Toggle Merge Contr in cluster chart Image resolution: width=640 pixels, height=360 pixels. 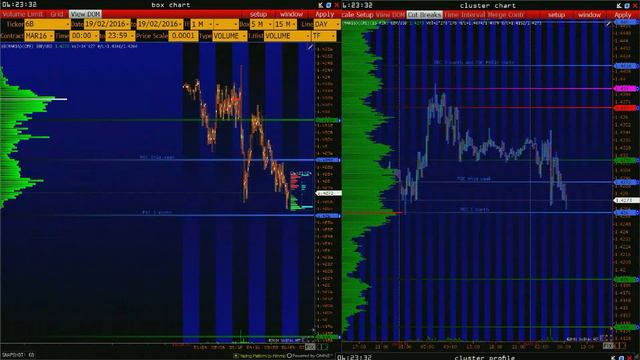(505, 15)
